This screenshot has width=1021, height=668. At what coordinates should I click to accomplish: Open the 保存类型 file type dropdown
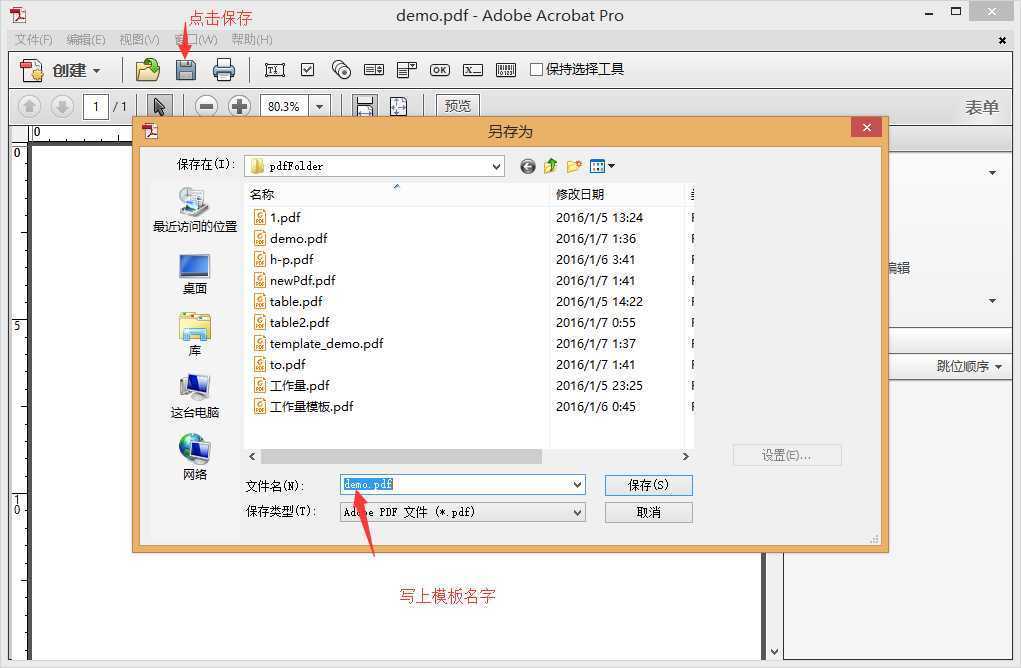click(462, 512)
